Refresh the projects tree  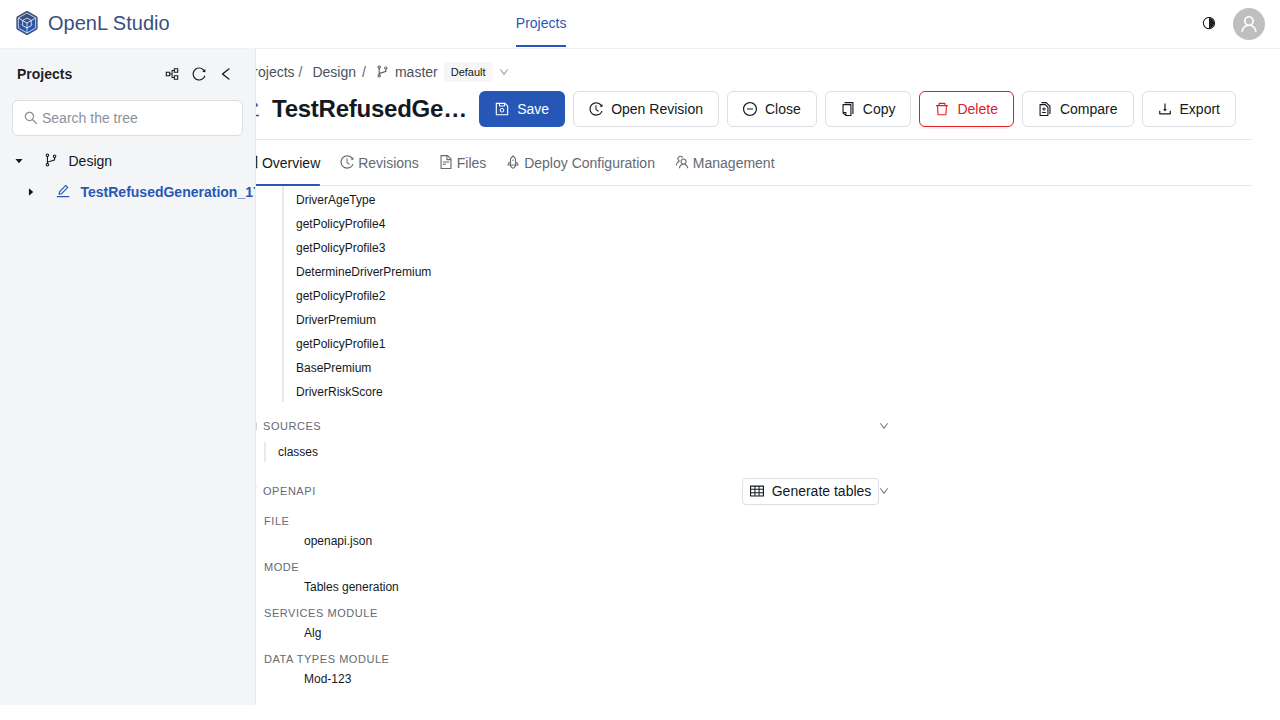199,74
